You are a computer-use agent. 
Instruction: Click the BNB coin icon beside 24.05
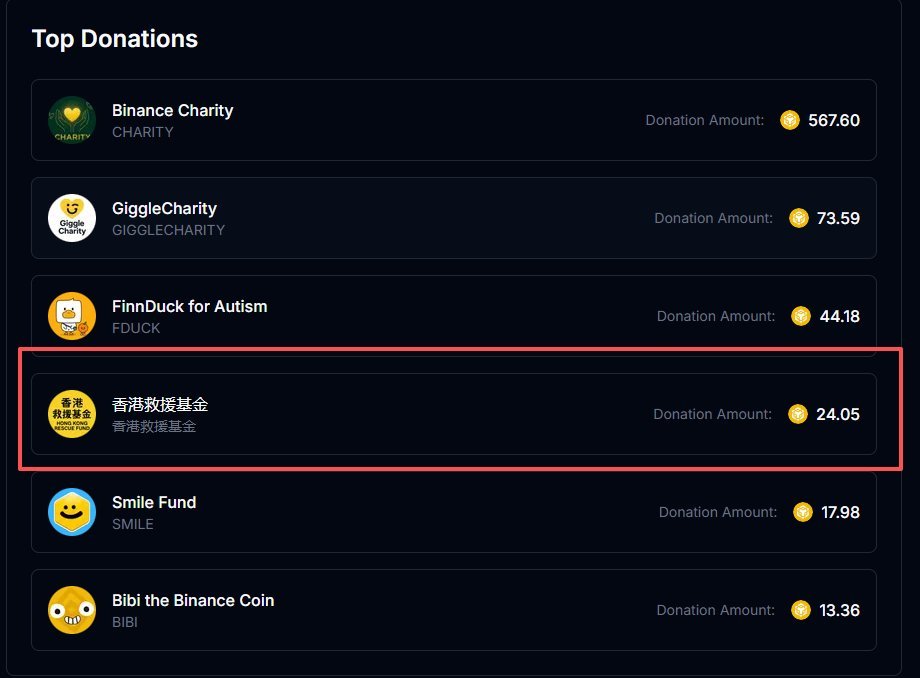tap(797, 414)
